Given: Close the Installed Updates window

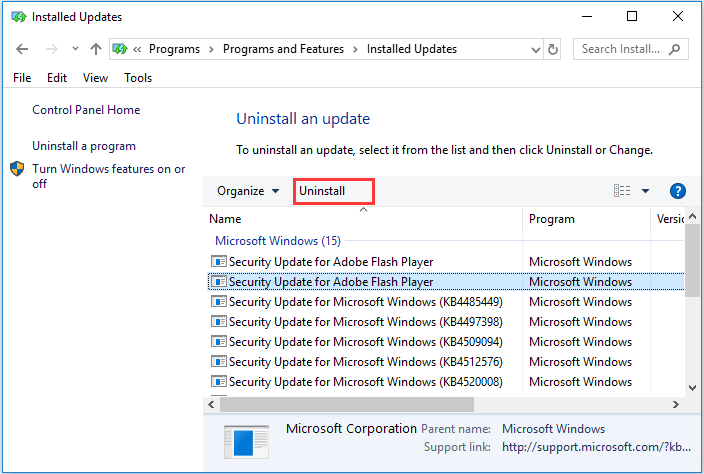Looking at the screenshot, I should point(678,17).
